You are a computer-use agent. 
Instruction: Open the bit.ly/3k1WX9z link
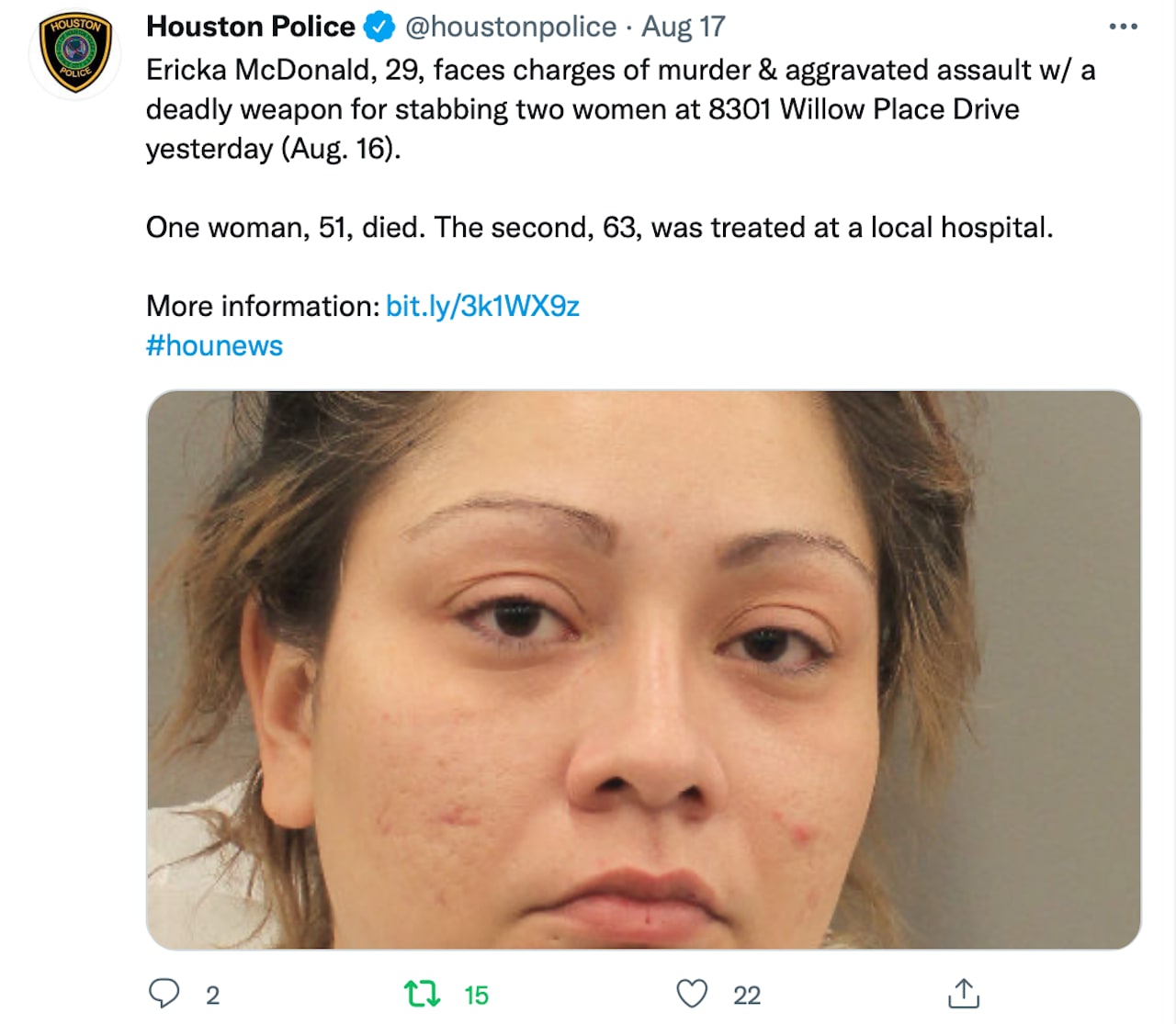coord(482,306)
